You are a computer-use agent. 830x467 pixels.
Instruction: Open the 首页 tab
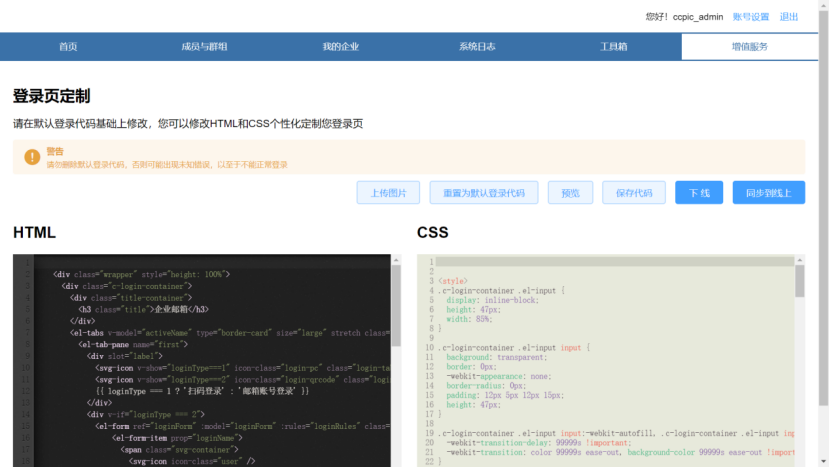[x=68, y=47]
